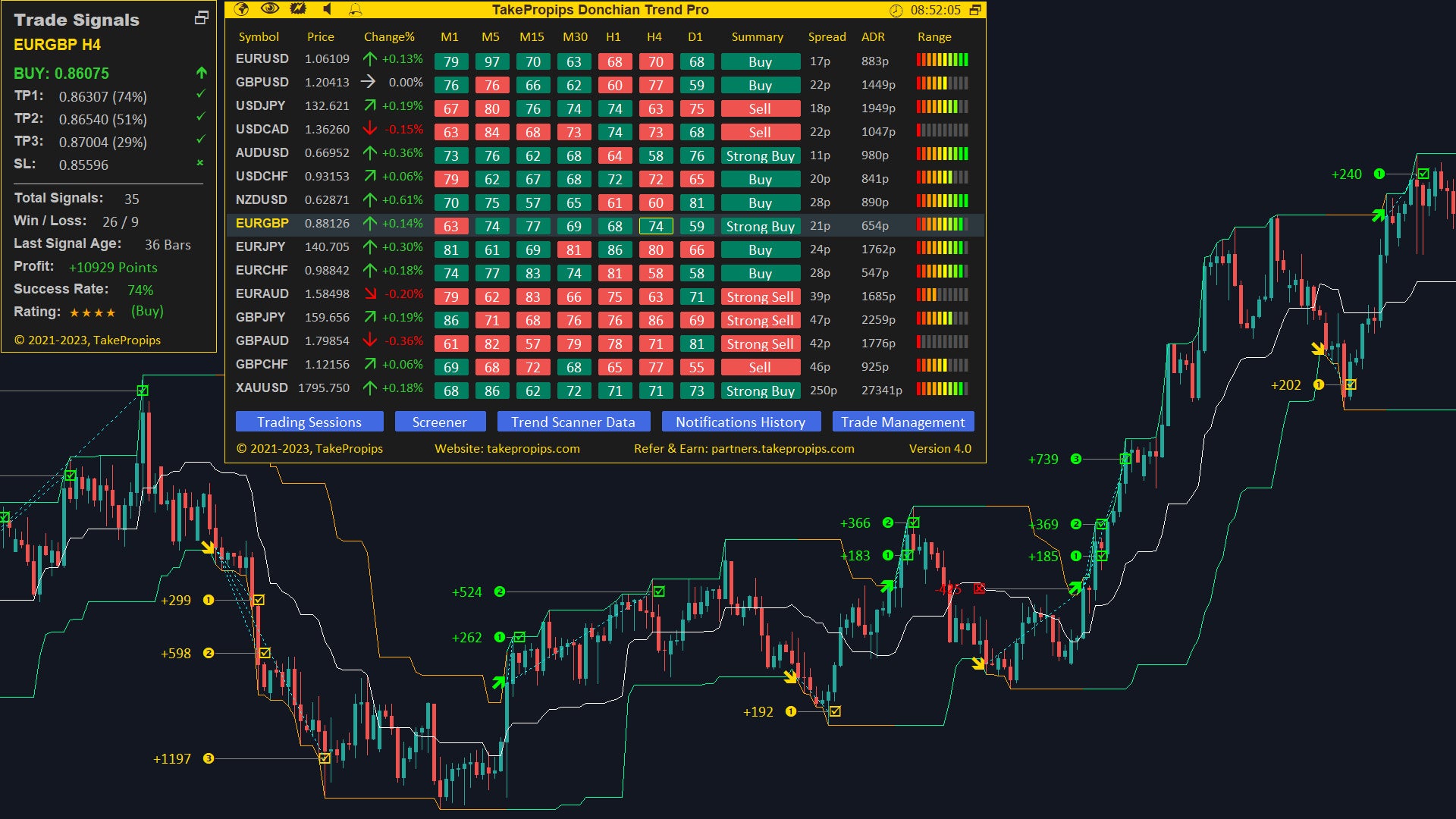Click GBPJPY range color bar
This screenshot has width=1456, height=819.
[942, 318]
